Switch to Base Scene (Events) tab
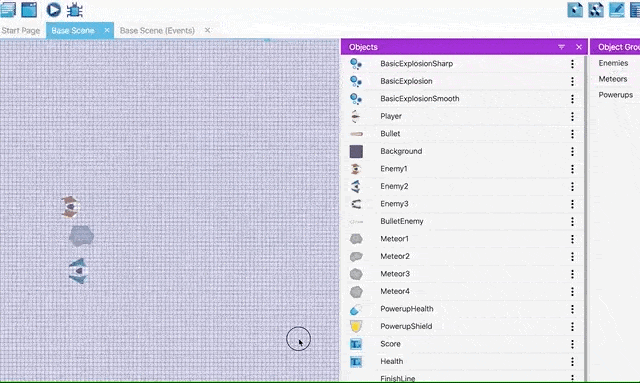This screenshot has height=383, width=640. [x=157, y=31]
